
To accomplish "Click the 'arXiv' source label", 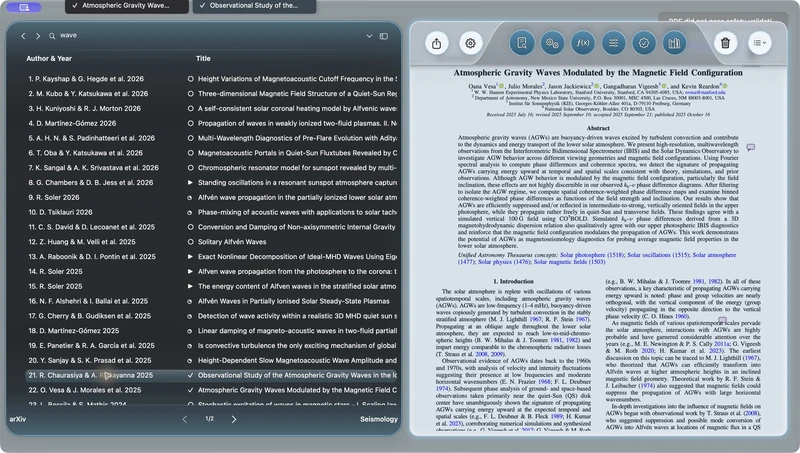I will 17,419.
